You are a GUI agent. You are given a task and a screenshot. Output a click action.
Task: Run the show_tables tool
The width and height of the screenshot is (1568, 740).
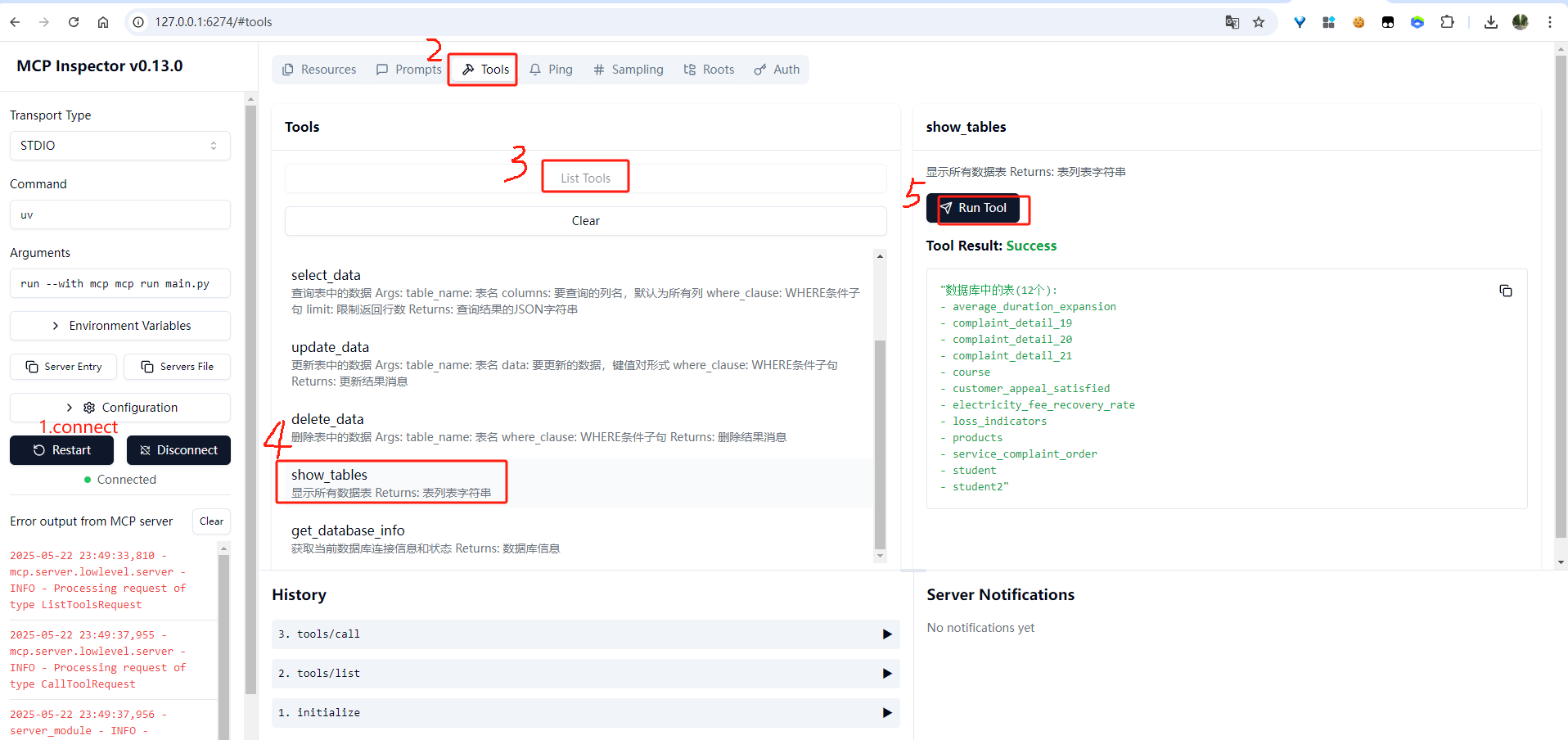(x=973, y=208)
